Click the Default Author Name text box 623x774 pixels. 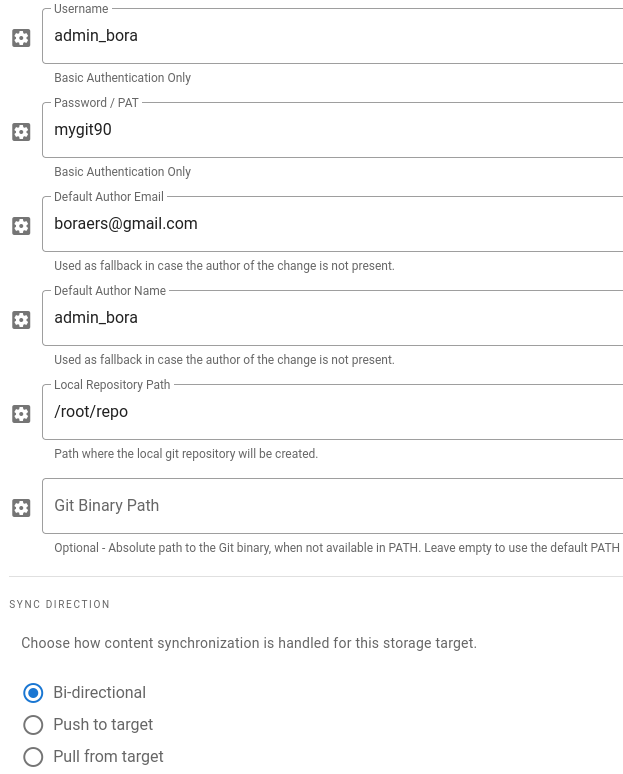coord(330,318)
